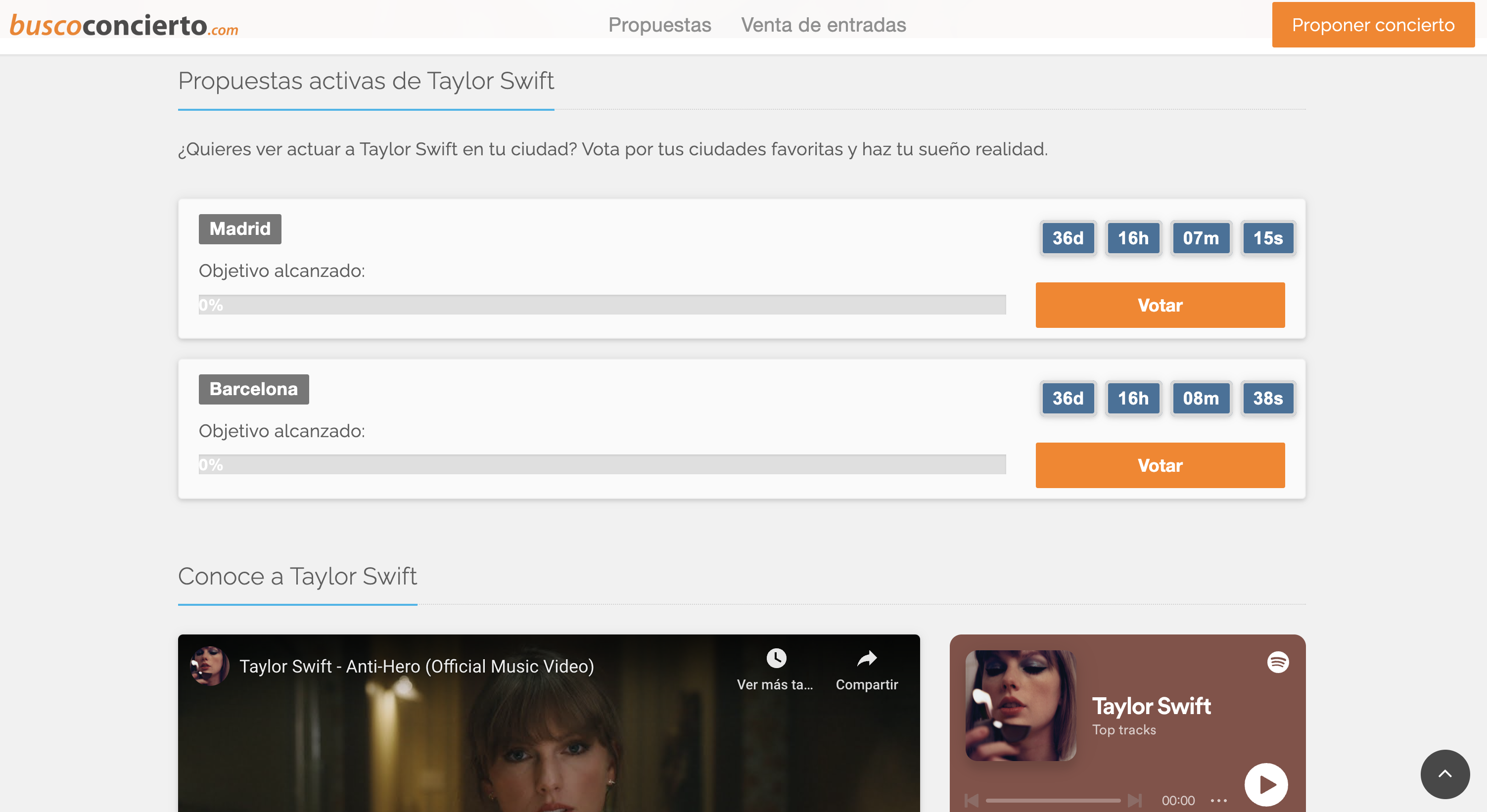Click the Spotify logo icon
Screen dimensions: 1487x812
pos(1277,662)
